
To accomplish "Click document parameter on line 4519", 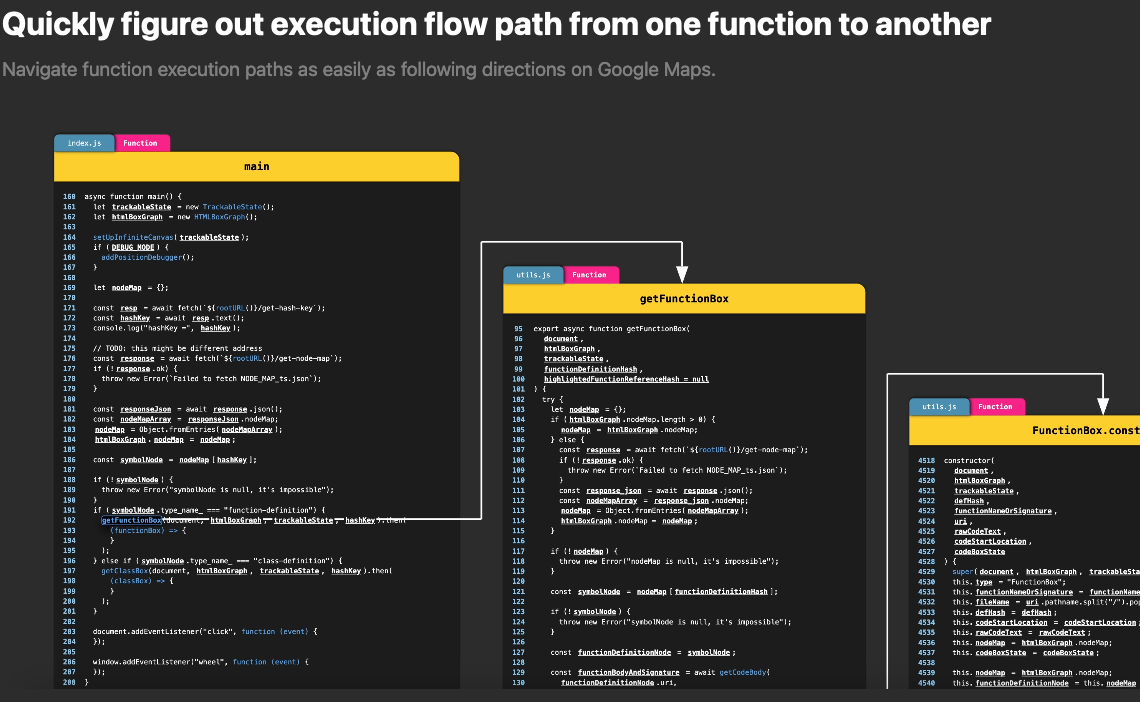I will (x=971, y=471).
